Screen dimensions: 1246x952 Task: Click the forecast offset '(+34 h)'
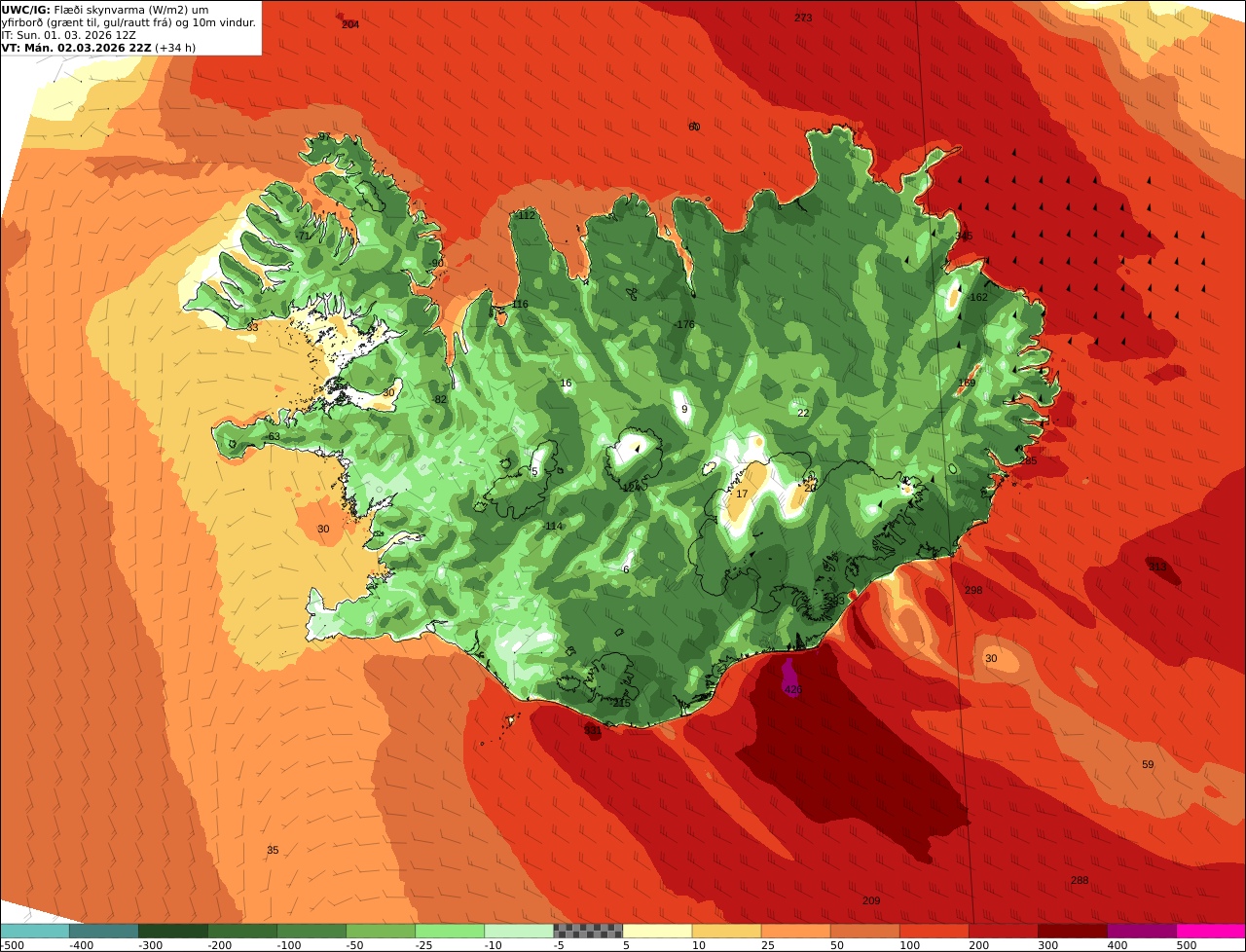click(176, 48)
